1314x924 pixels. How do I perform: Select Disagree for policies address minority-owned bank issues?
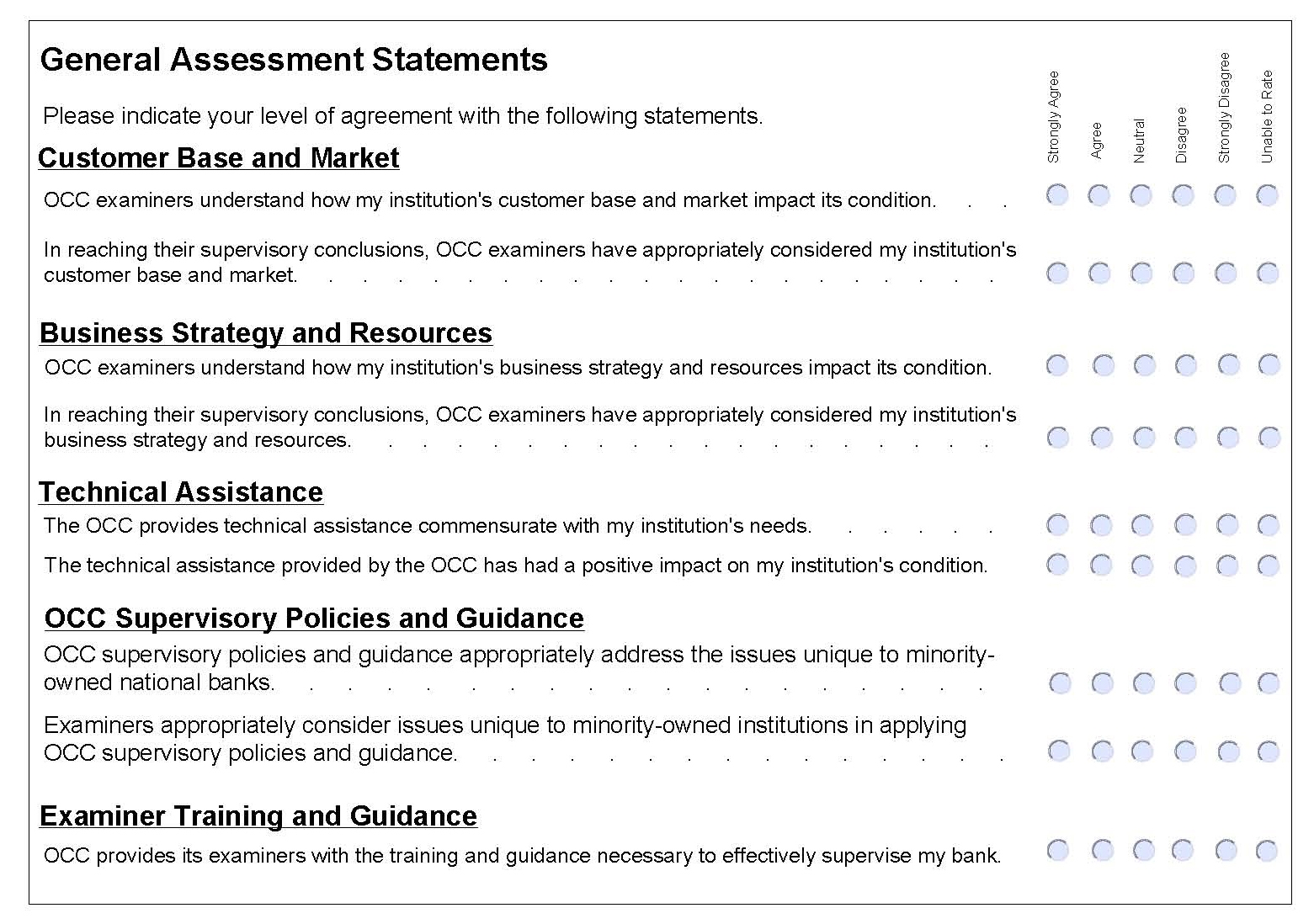[1186, 683]
